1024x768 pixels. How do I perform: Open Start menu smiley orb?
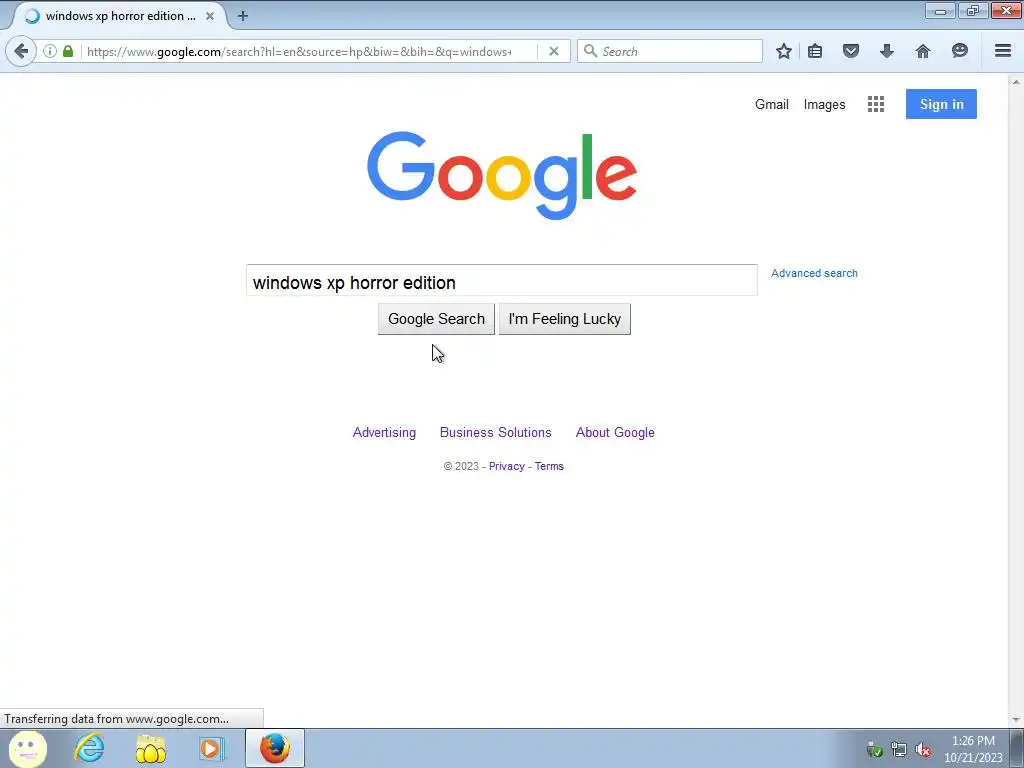tap(28, 748)
